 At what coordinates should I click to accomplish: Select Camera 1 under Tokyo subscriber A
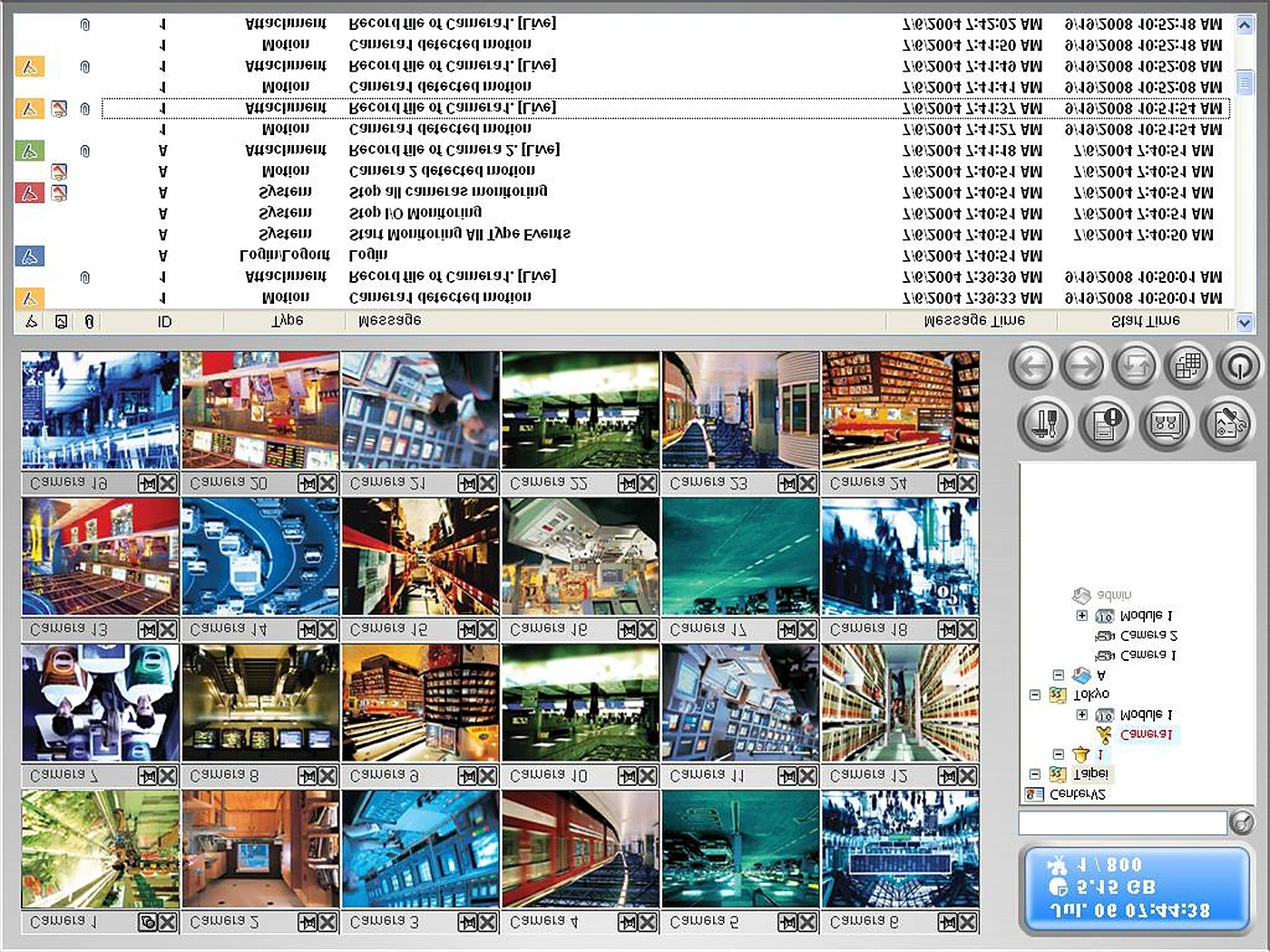click(1148, 656)
